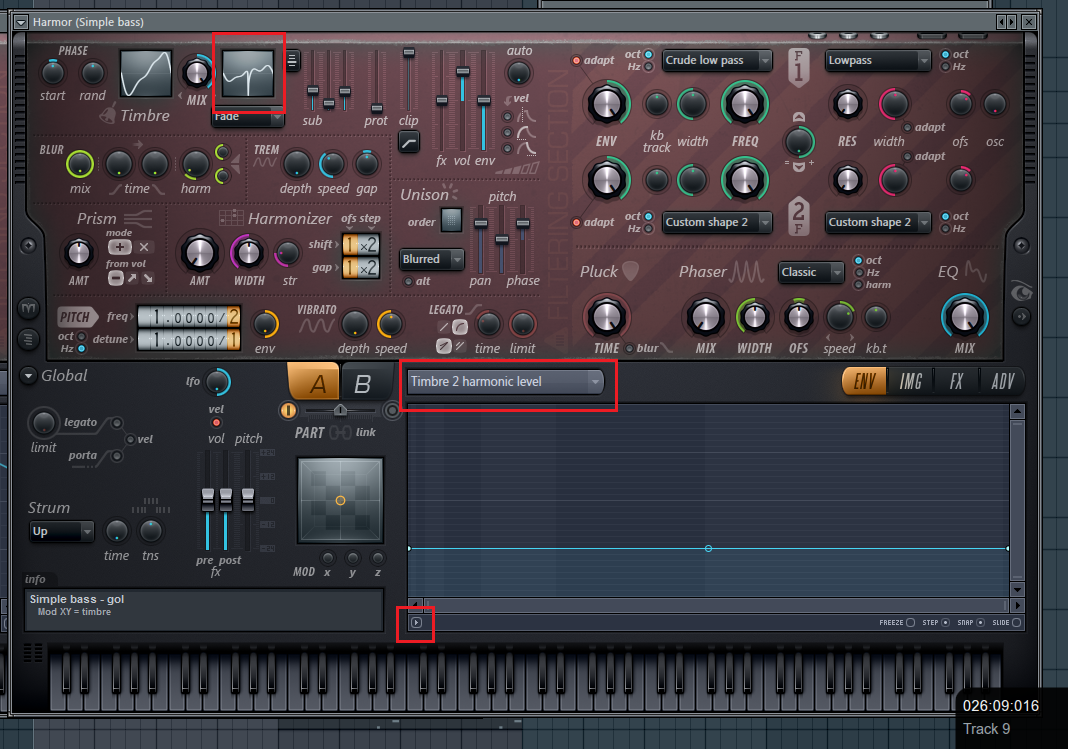
Task: Click the A/B part mix slider
Action: tap(340, 410)
